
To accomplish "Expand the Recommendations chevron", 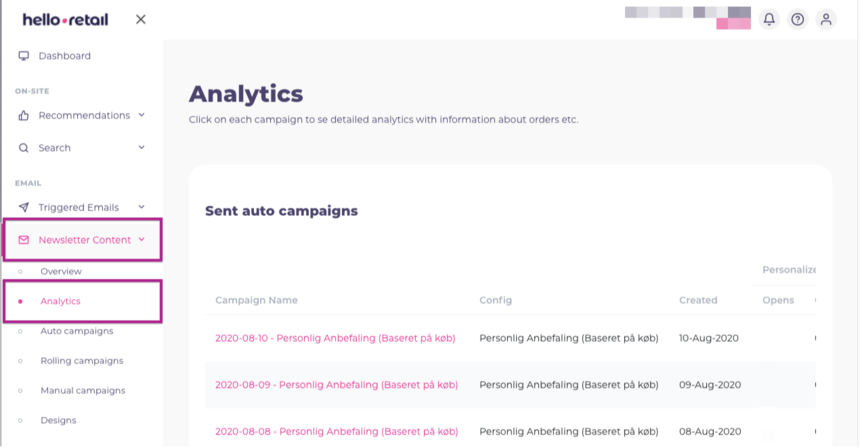I will 142,115.
